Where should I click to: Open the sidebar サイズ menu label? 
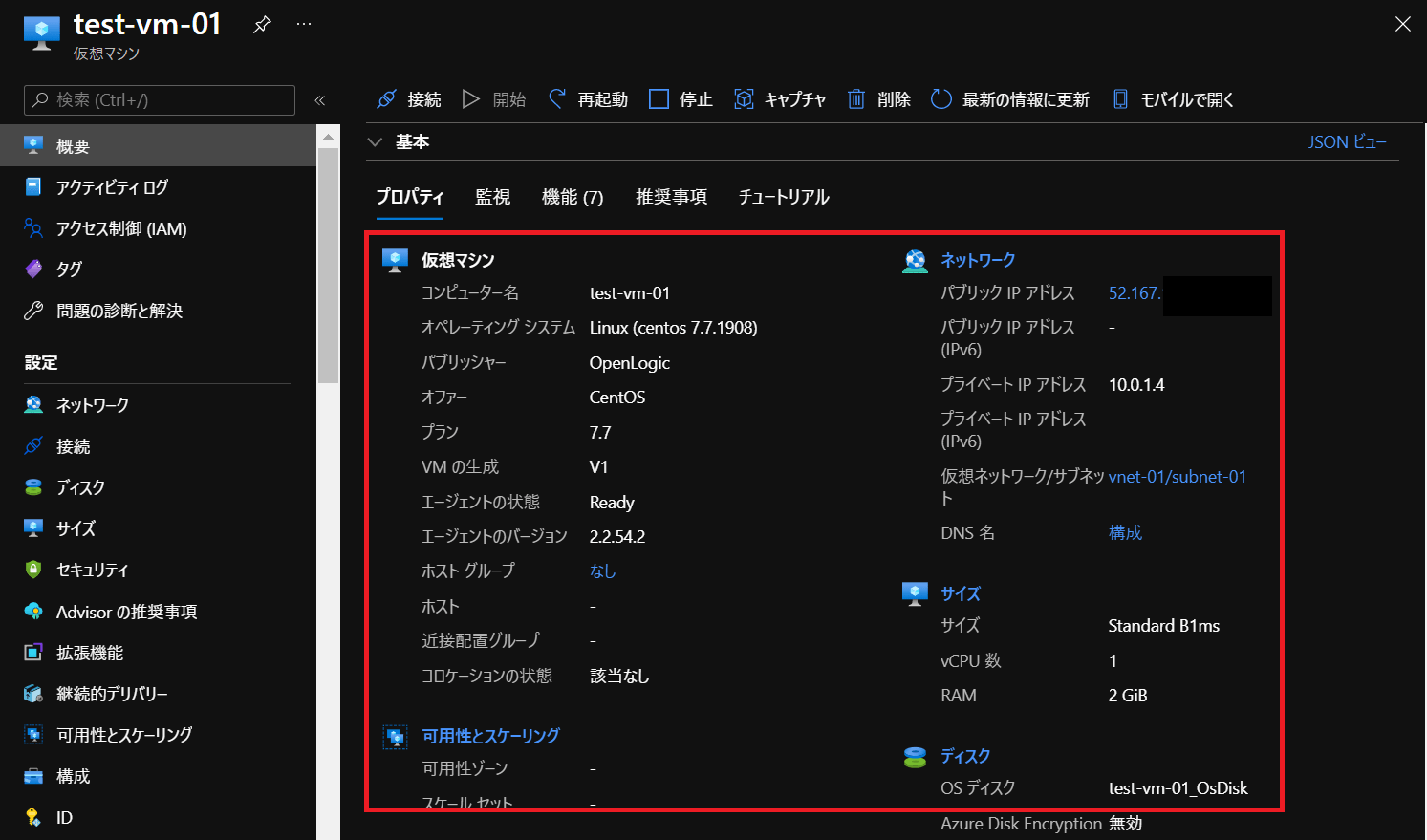click(x=76, y=528)
